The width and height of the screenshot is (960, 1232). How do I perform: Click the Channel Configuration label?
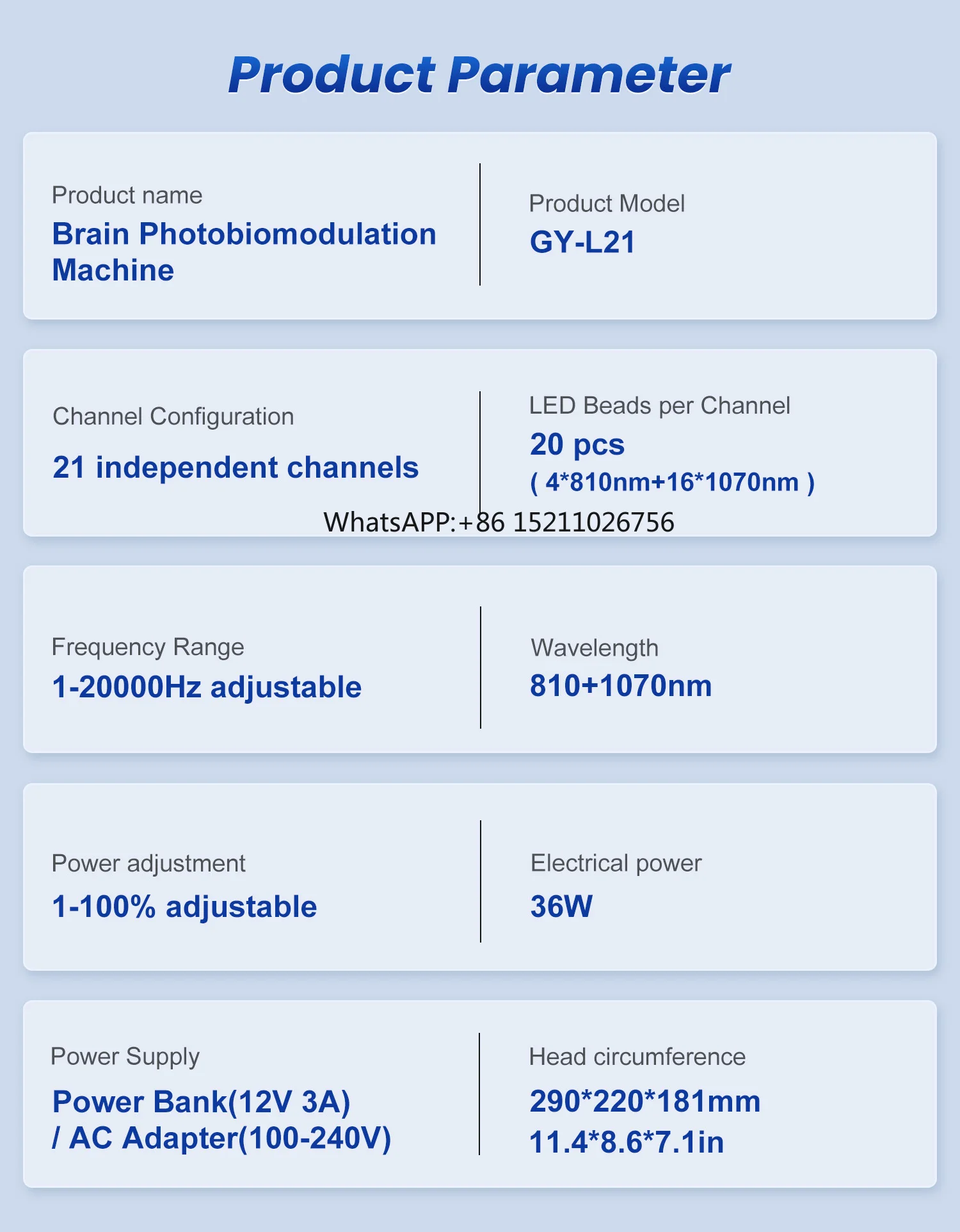tap(173, 417)
